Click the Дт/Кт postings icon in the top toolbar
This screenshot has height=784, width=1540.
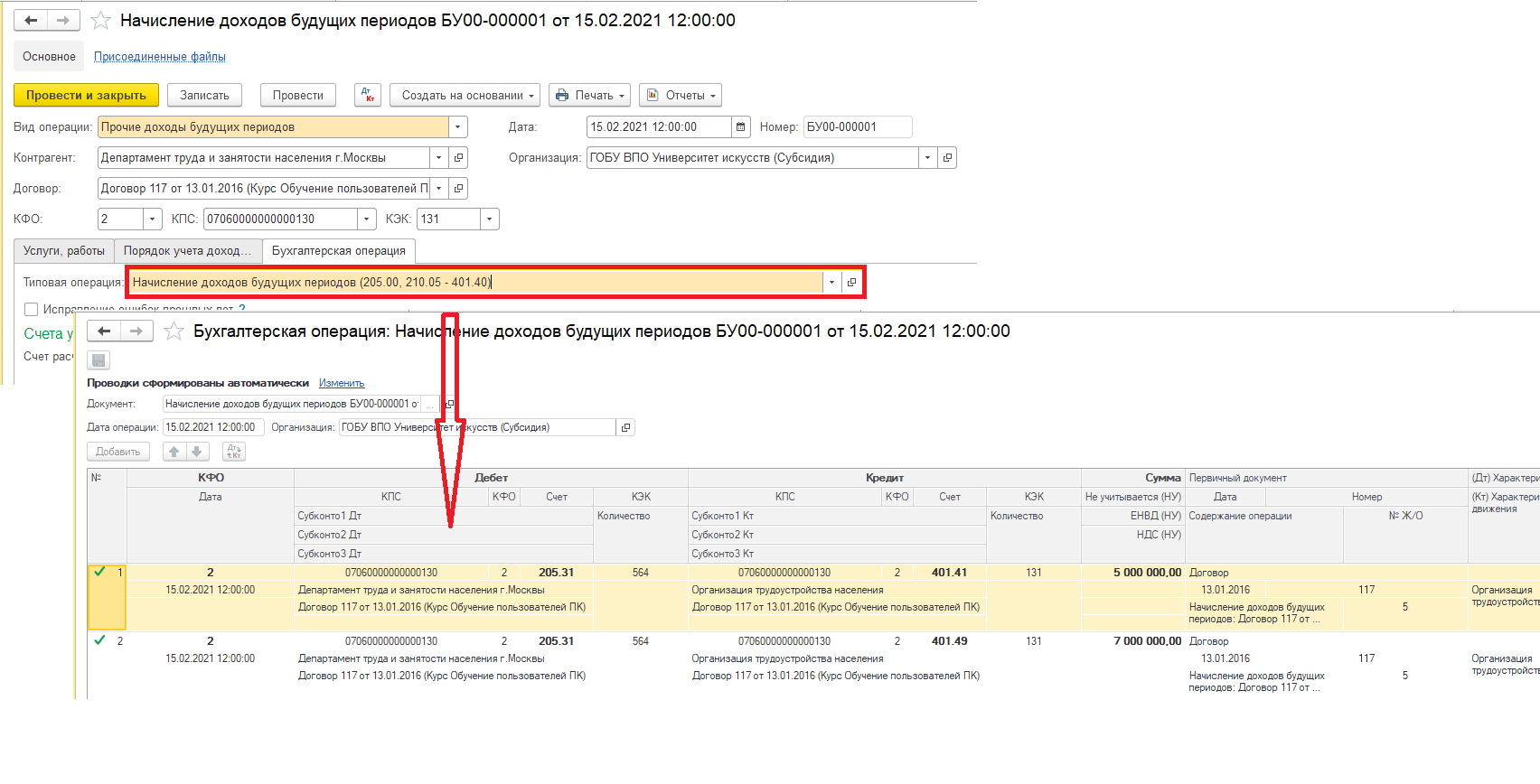368,95
